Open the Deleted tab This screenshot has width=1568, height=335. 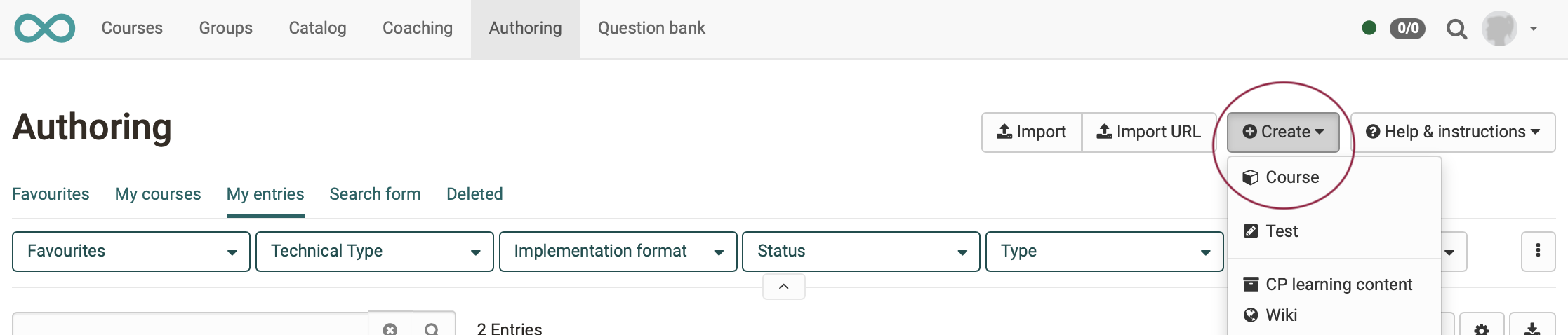[474, 194]
